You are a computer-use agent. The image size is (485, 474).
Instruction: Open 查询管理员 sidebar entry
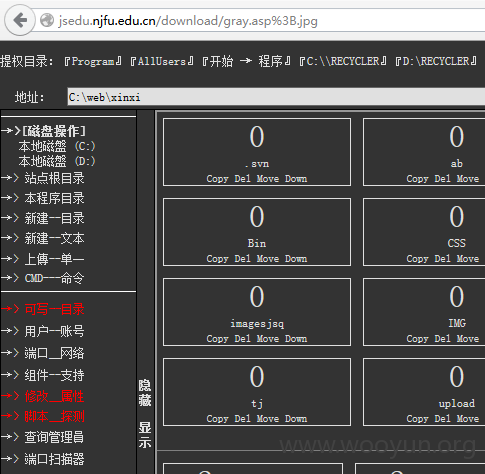coord(54,437)
